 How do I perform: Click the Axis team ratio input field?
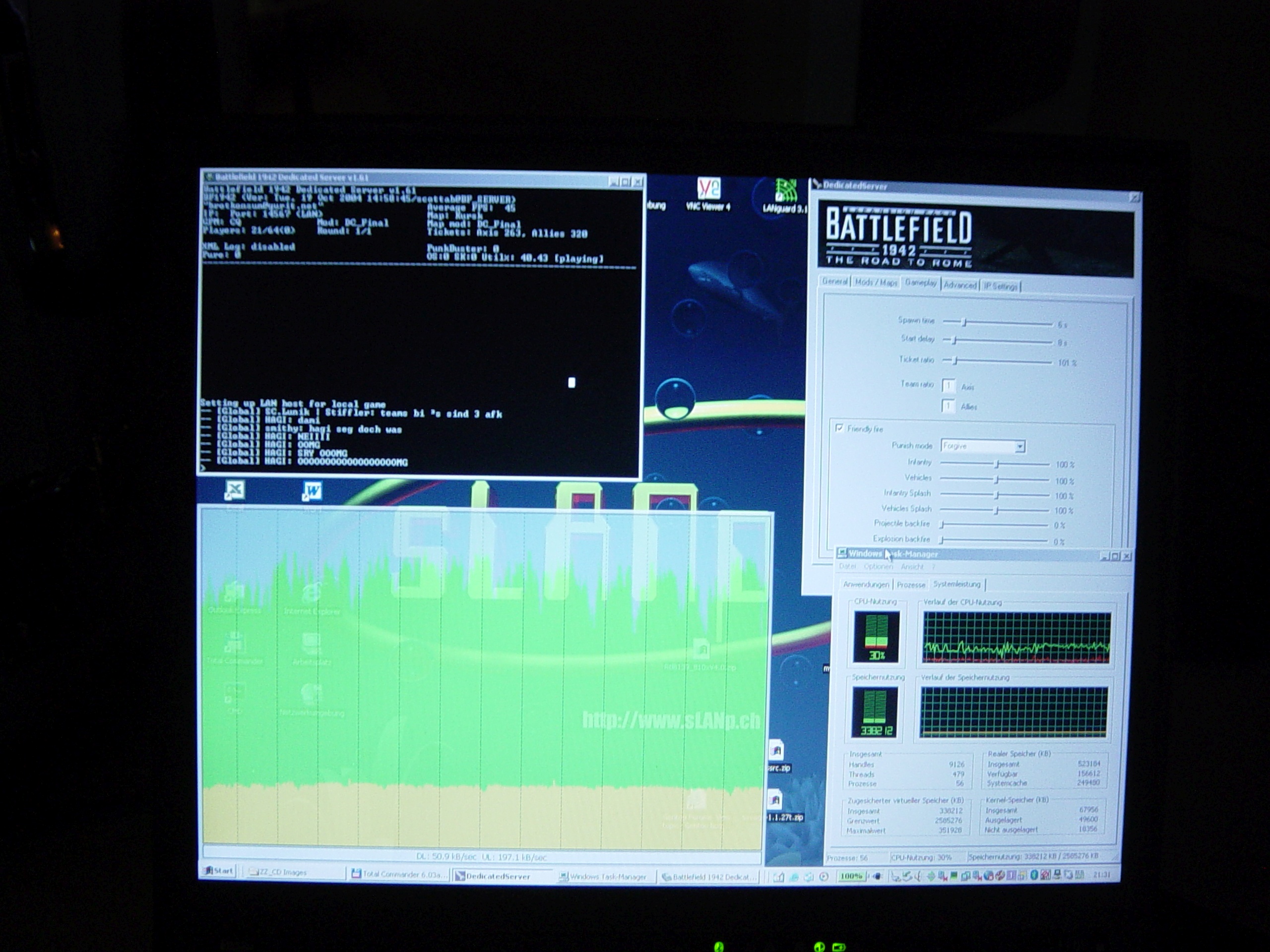[x=949, y=386]
